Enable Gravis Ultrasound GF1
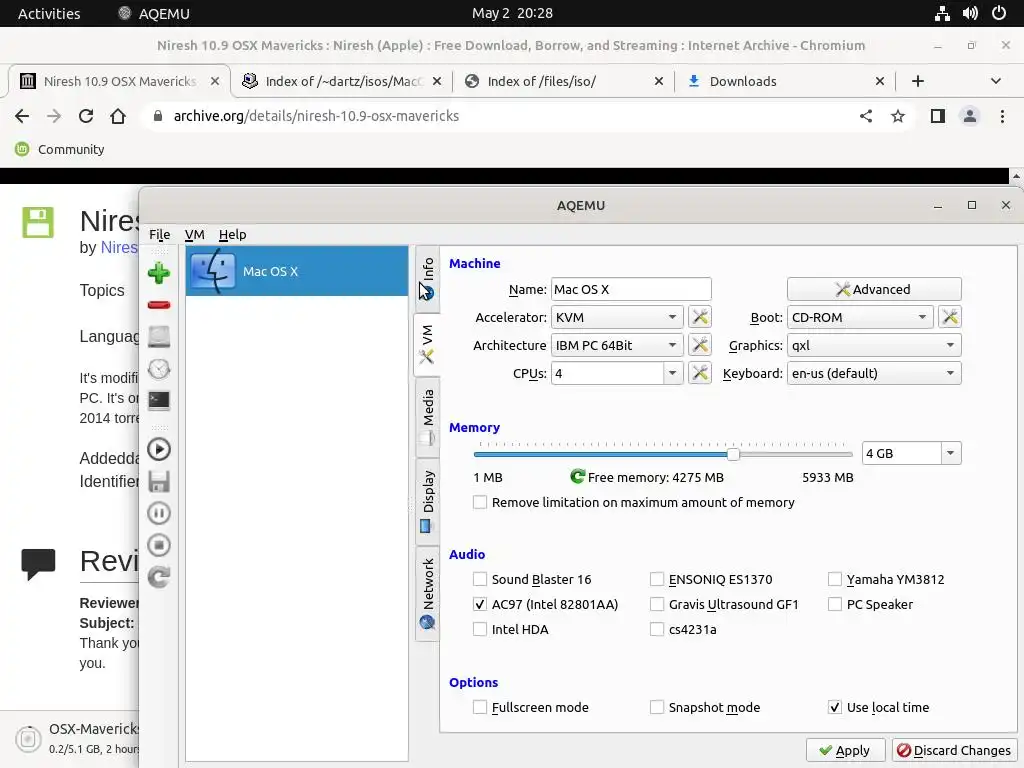Screen dimensions: 1024x768 pyautogui.click(x=657, y=604)
